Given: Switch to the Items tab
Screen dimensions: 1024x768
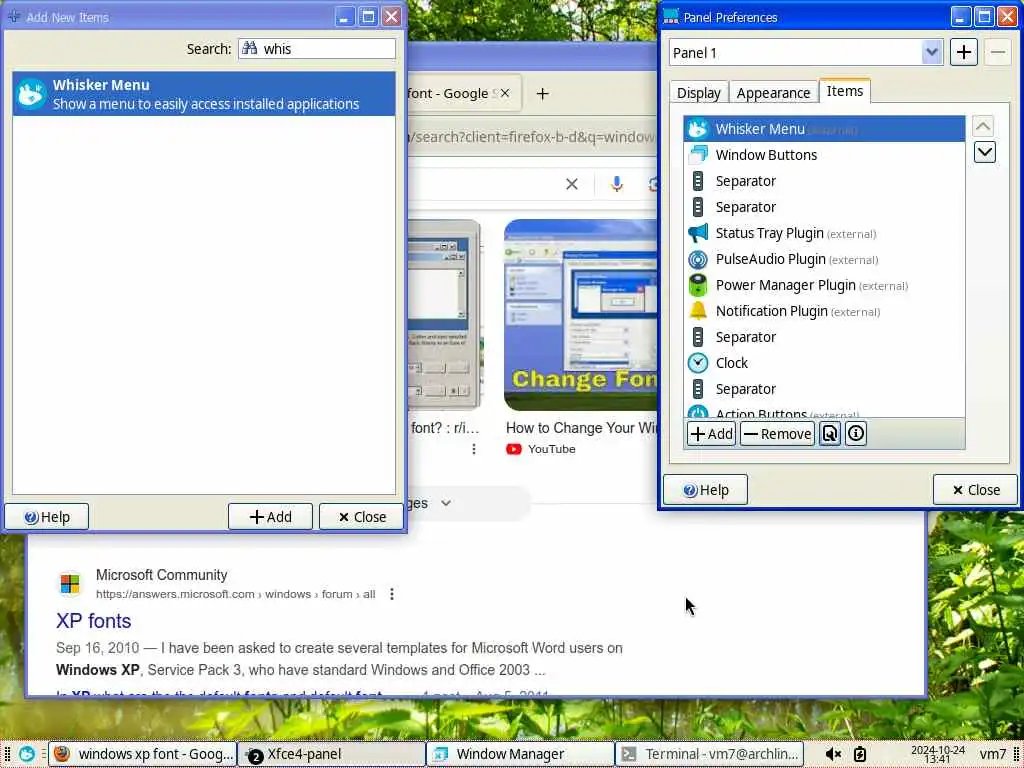Looking at the screenshot, I should [844, 91].
